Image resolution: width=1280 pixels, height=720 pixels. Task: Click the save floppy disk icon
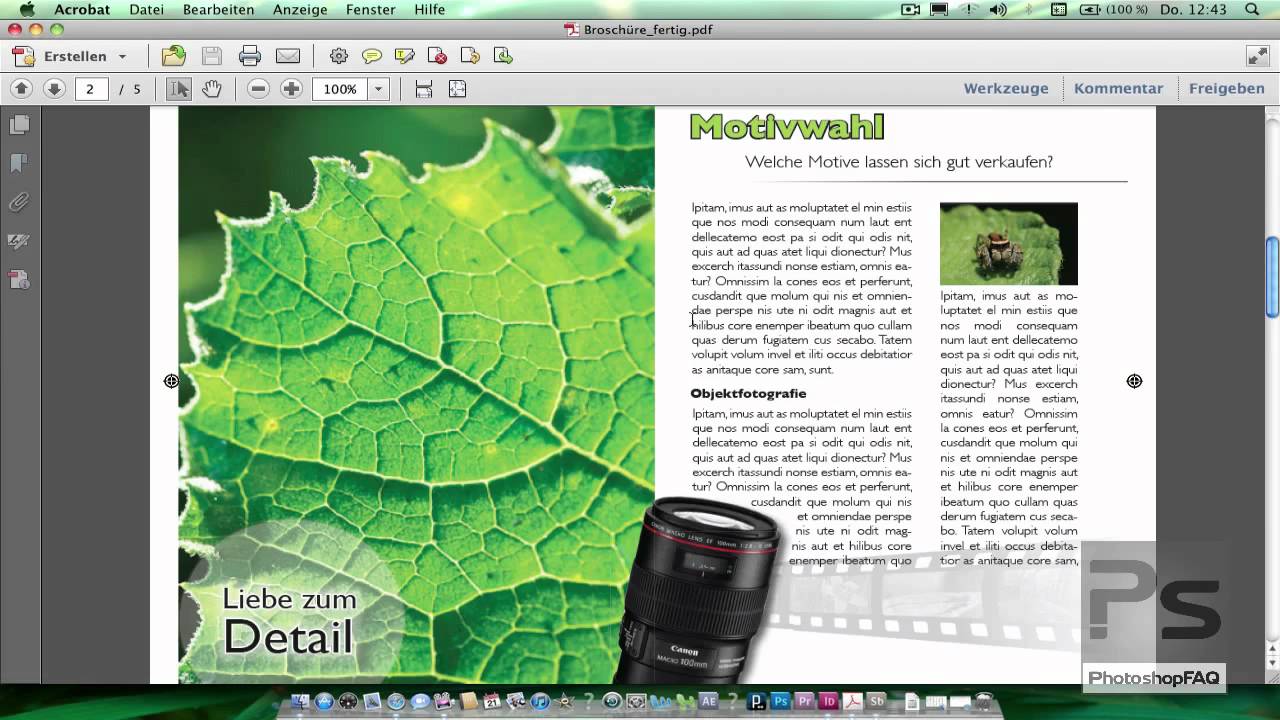pyautogui.click(x=212, y=56)
